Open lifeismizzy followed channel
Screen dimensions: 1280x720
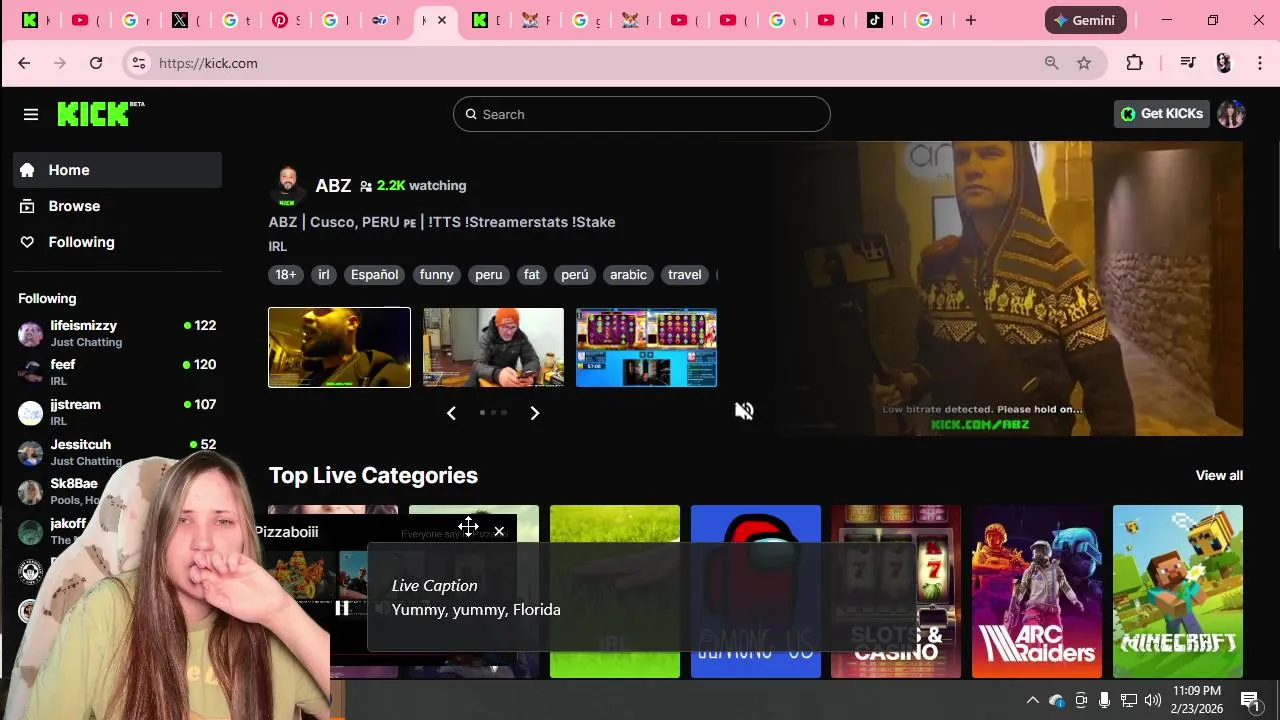pyautogui.click(x=117, y=333)
